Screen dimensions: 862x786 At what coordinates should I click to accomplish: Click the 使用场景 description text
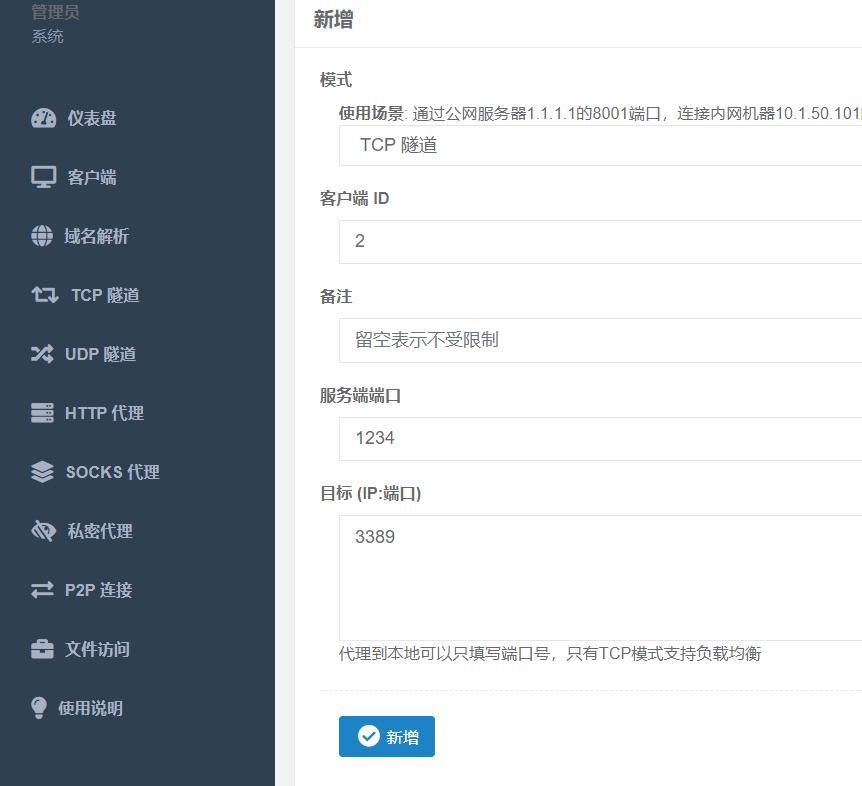(x=600, y=113)
